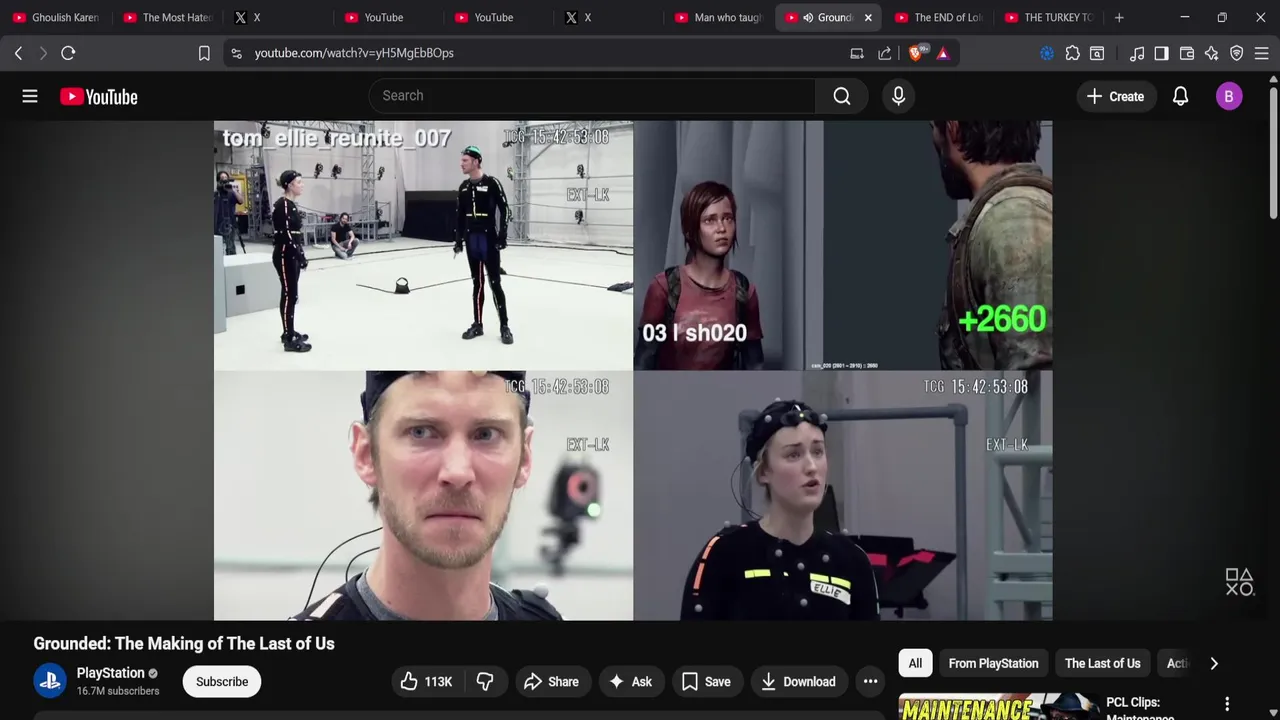Click the address bar URL
Screen dimensions: 1280x720
coord(354,53)
